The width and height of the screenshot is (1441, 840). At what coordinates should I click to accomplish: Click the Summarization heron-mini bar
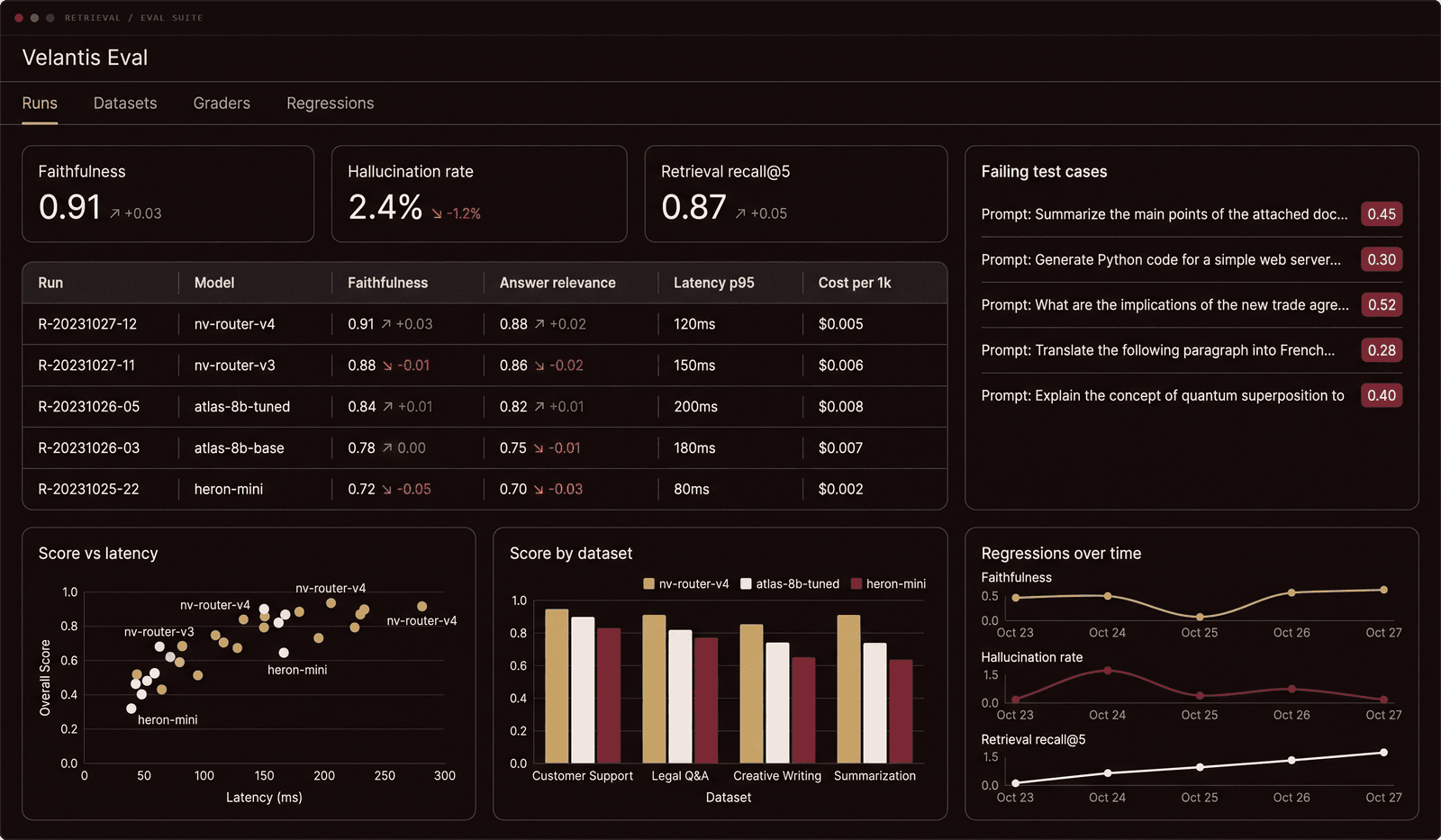tap(901, 711)
